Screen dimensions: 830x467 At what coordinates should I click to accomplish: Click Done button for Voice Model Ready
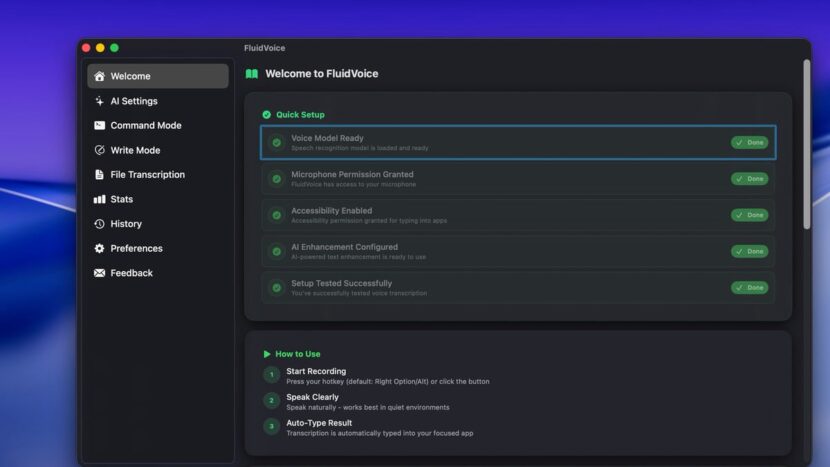click(749, 143)
